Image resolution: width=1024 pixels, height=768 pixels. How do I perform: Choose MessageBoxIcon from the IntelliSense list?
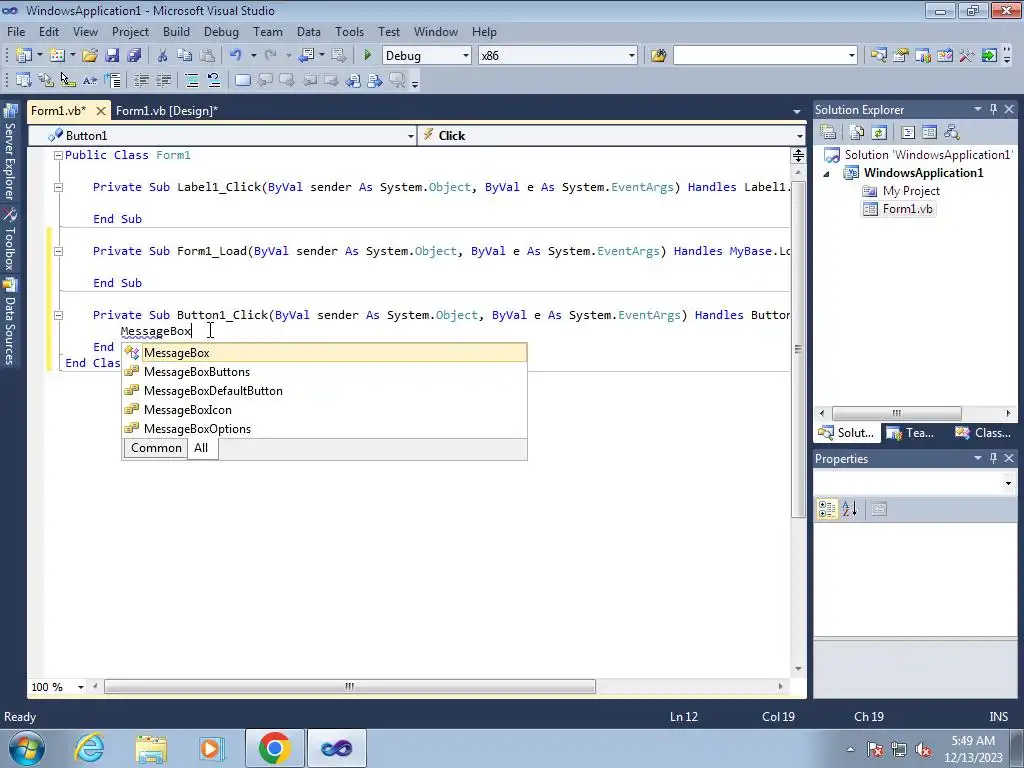point(325,409)
